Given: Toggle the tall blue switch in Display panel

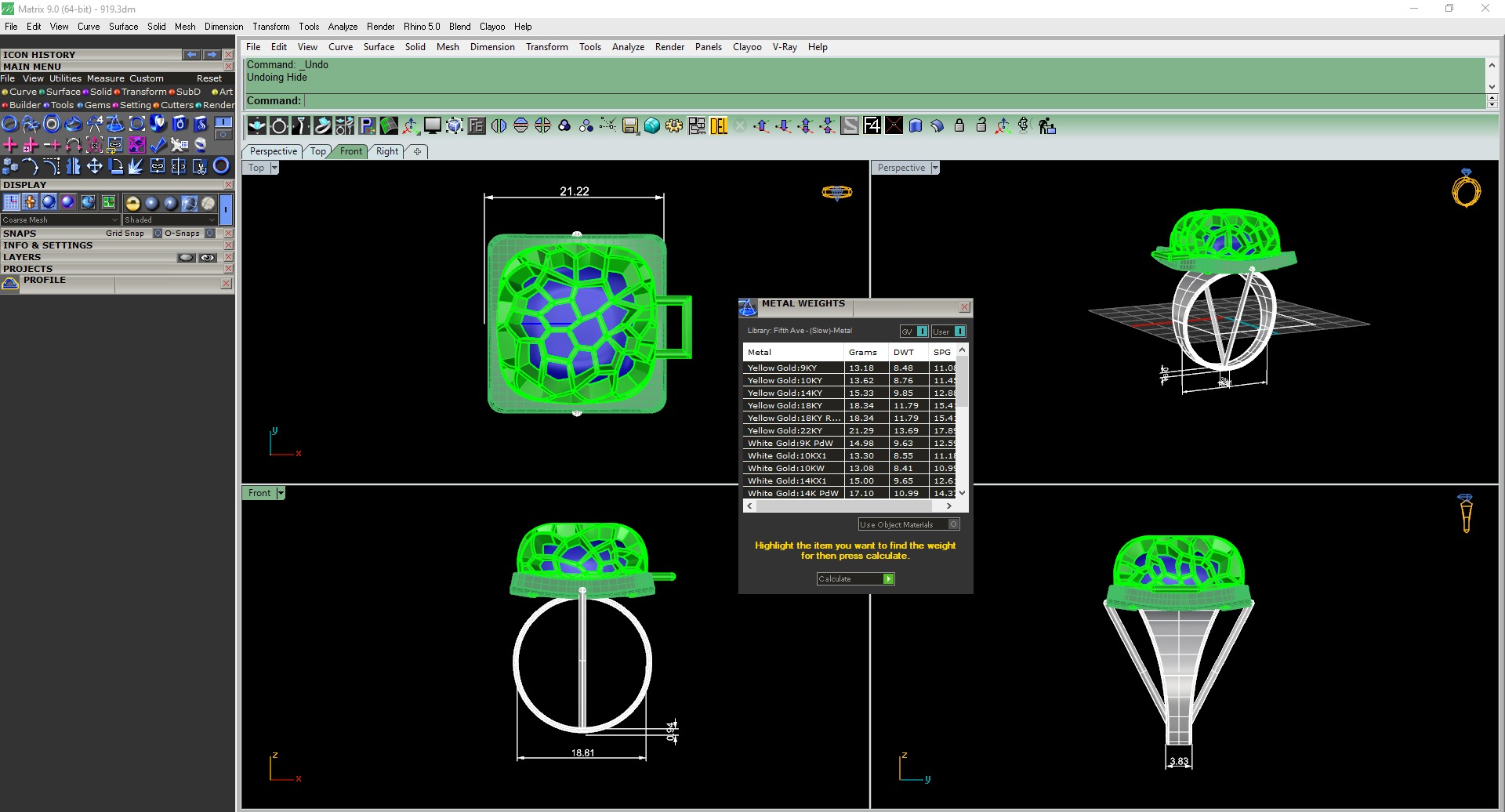Looking at the screenshot, I should click(226, 209).
